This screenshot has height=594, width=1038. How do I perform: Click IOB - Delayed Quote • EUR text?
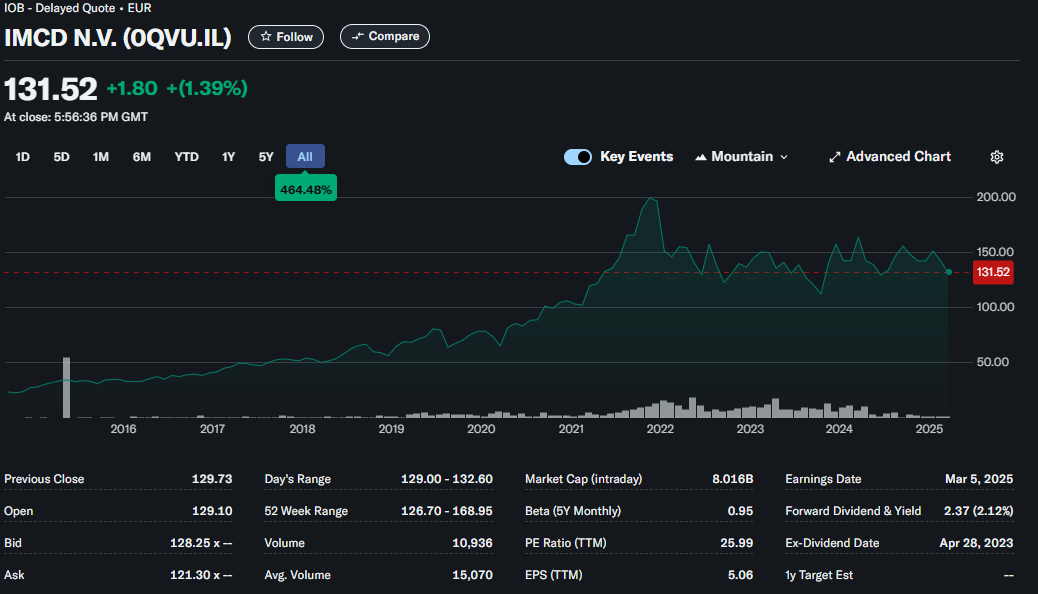click(77, 8)
